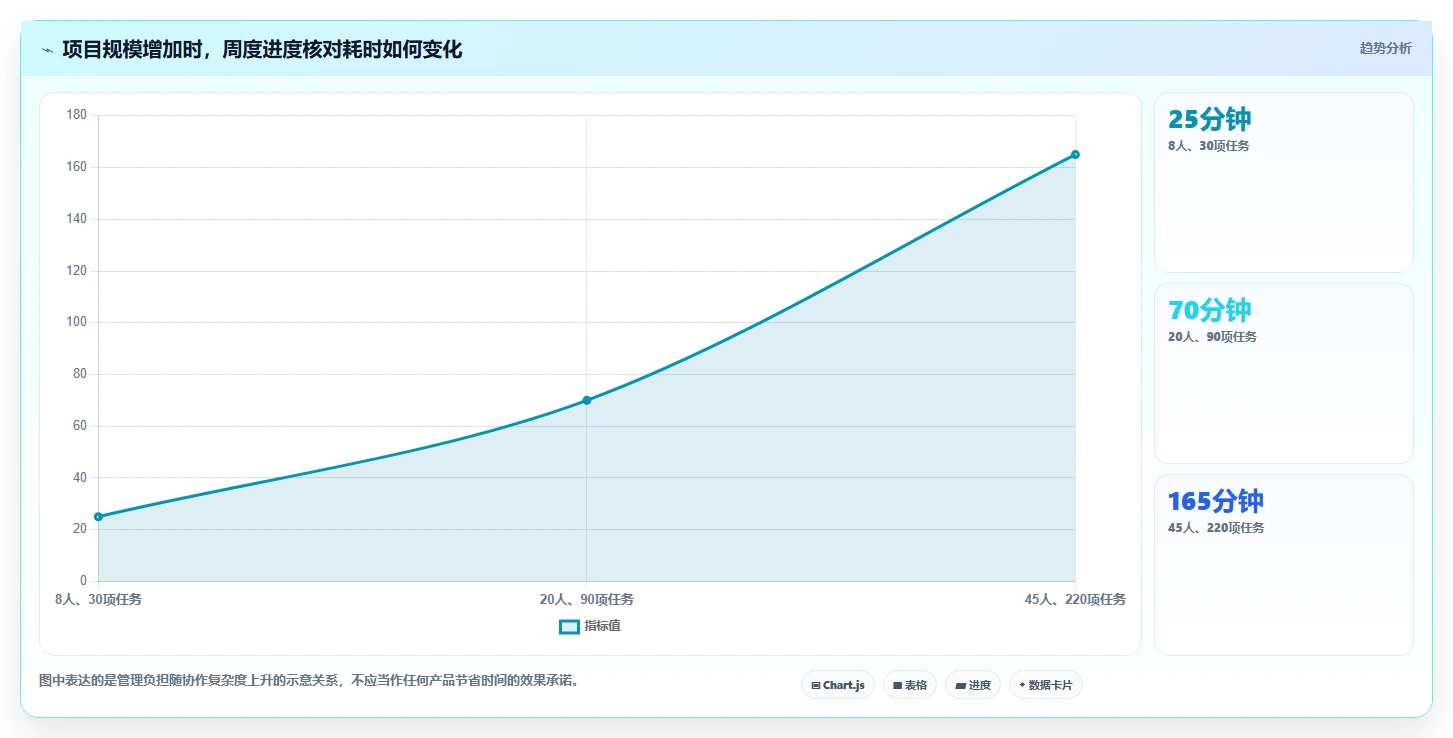Select the 进度 tag chip
The height and width of the screenshot is (738, 1453).
[973, 685]
